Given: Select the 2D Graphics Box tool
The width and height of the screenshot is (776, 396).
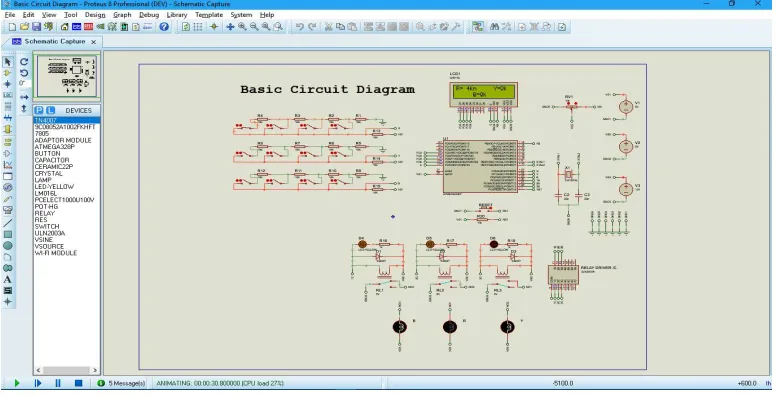Looking at the screenshot, I should click(7, 234).
